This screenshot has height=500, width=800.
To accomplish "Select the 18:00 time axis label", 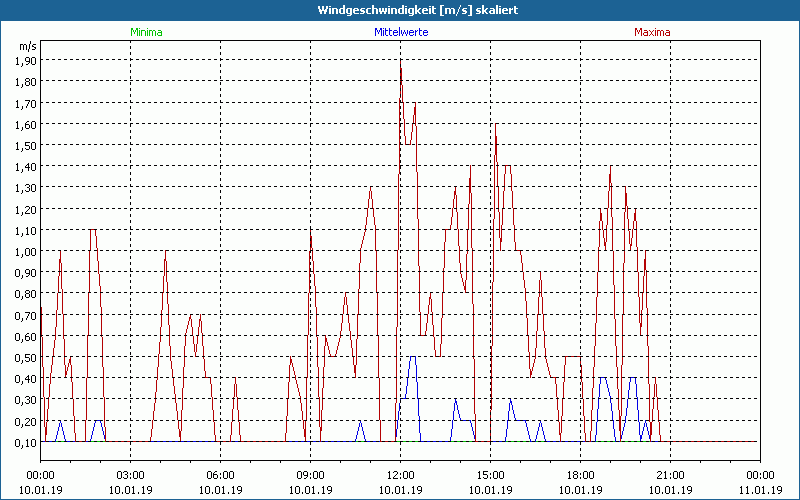I will click(580, 475).
